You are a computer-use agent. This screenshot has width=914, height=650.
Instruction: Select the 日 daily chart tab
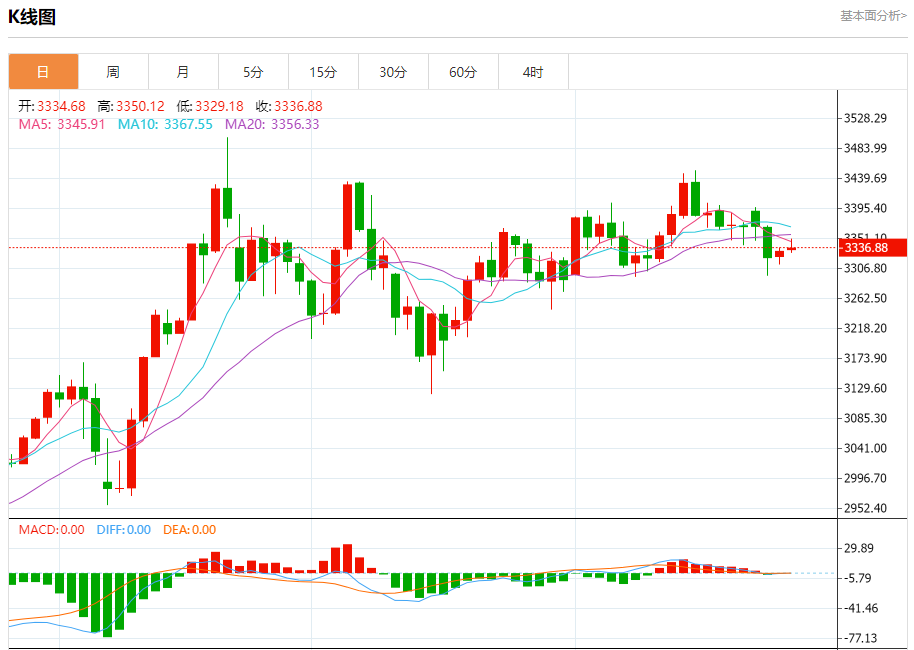pyautogui.click(x=43, y=72)
